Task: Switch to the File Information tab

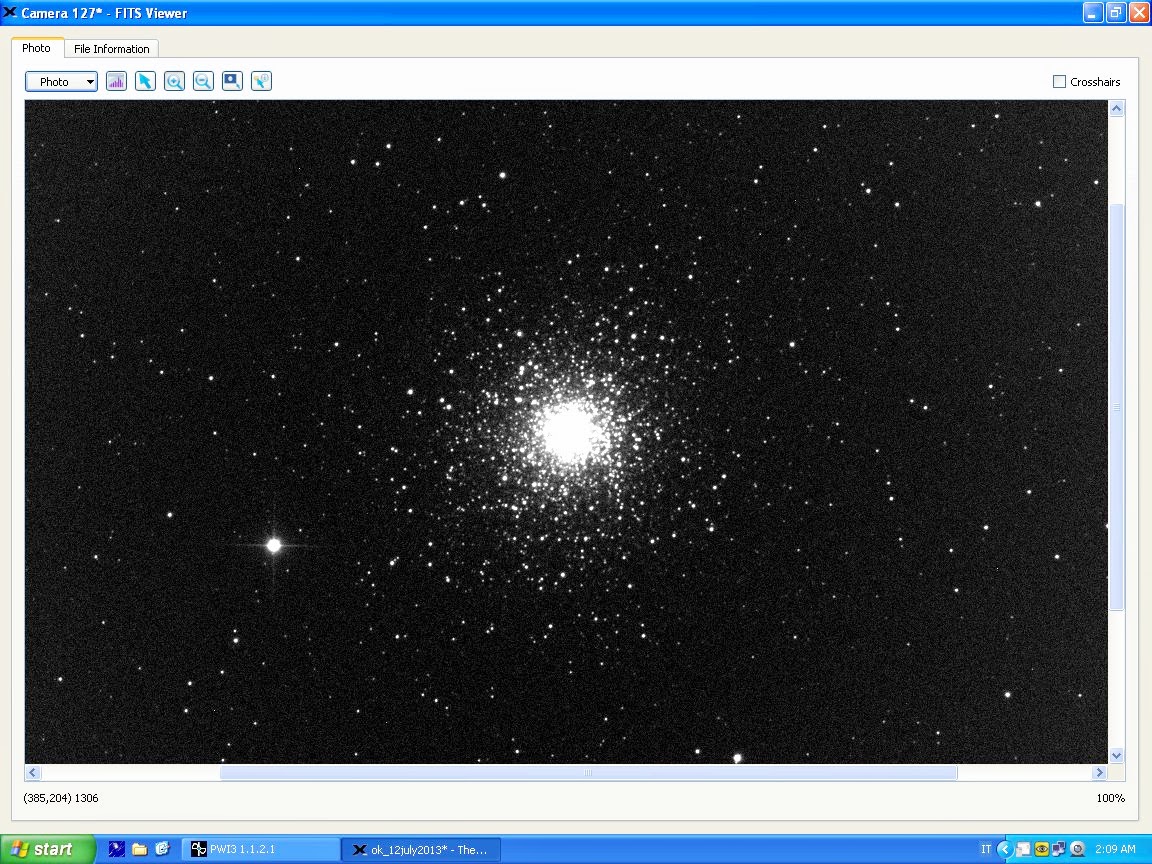Action: click(x=111, y=49)
